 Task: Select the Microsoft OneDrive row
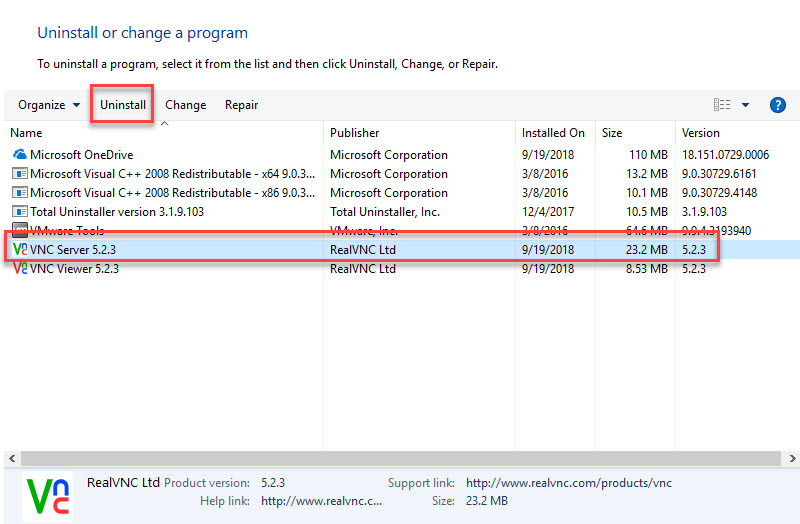click(x=402, y=155)
